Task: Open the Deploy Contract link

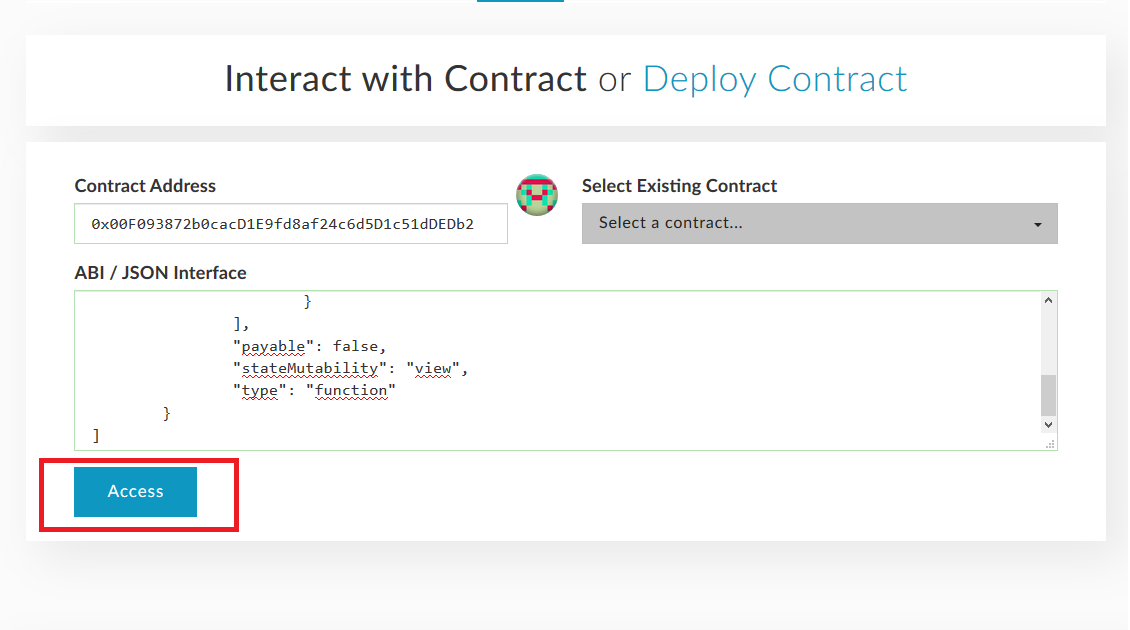Action: [x=775, y=79]
